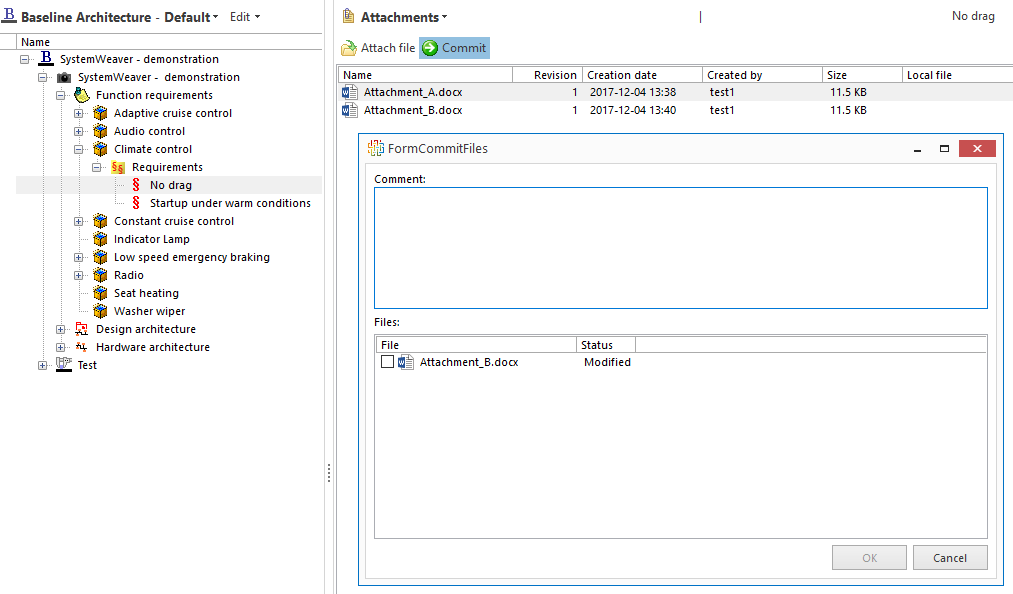Click the Function requirements flask icon
The width and height of the screenshot is (1013, 594).
coord(81,94)
